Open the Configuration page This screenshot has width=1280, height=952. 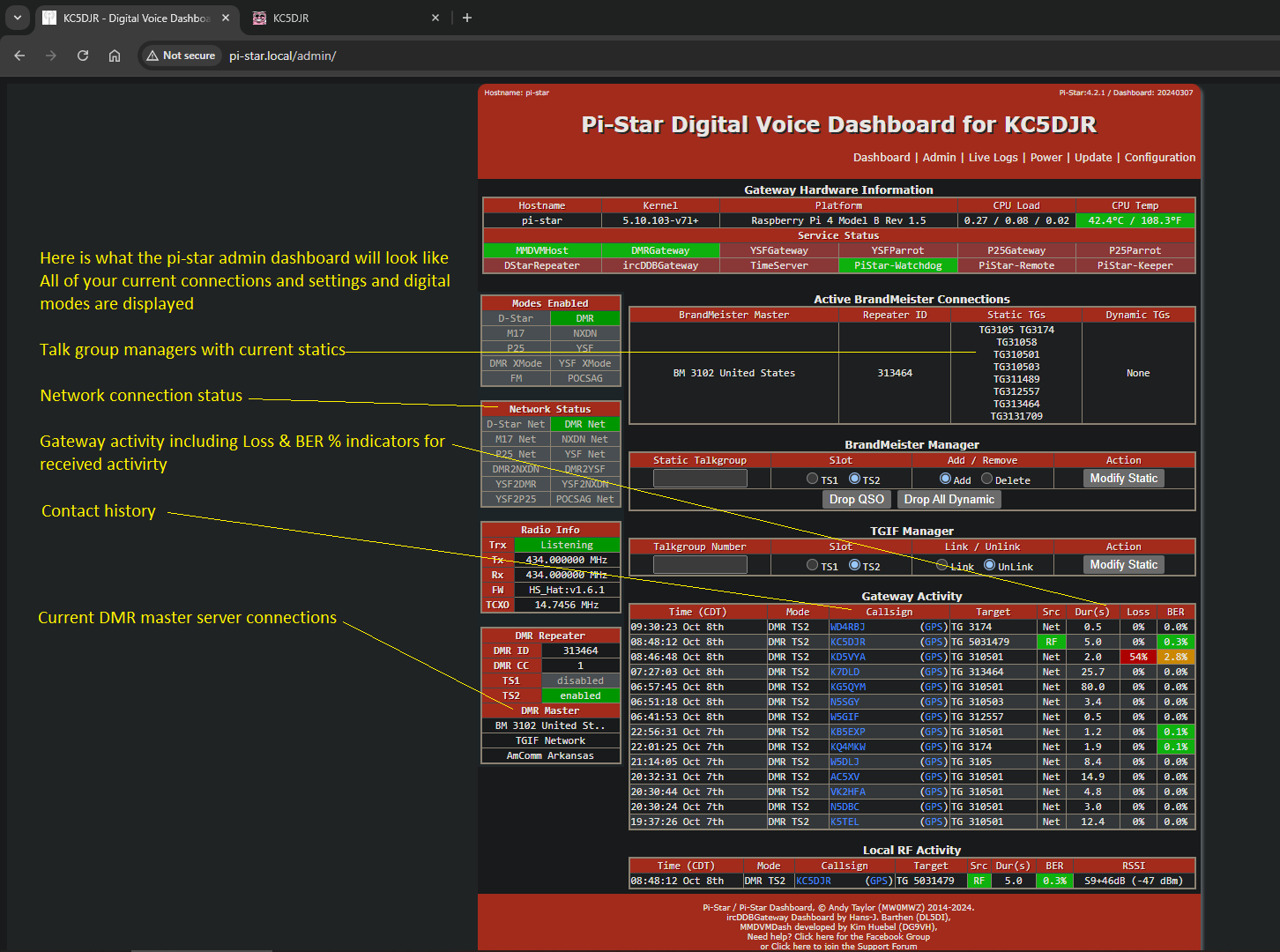pyautogui.click(x=1160, y=158)
